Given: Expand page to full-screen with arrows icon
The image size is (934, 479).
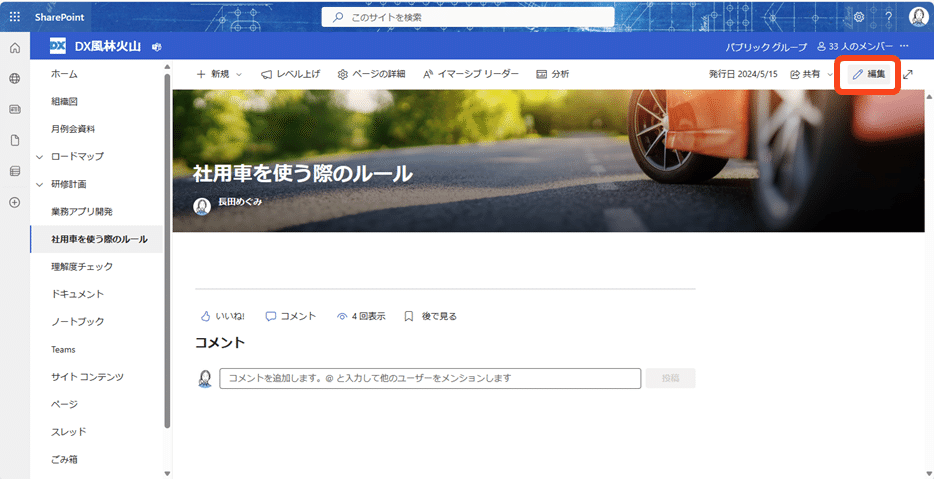Looking at the screenshot, I should point(908,74).
